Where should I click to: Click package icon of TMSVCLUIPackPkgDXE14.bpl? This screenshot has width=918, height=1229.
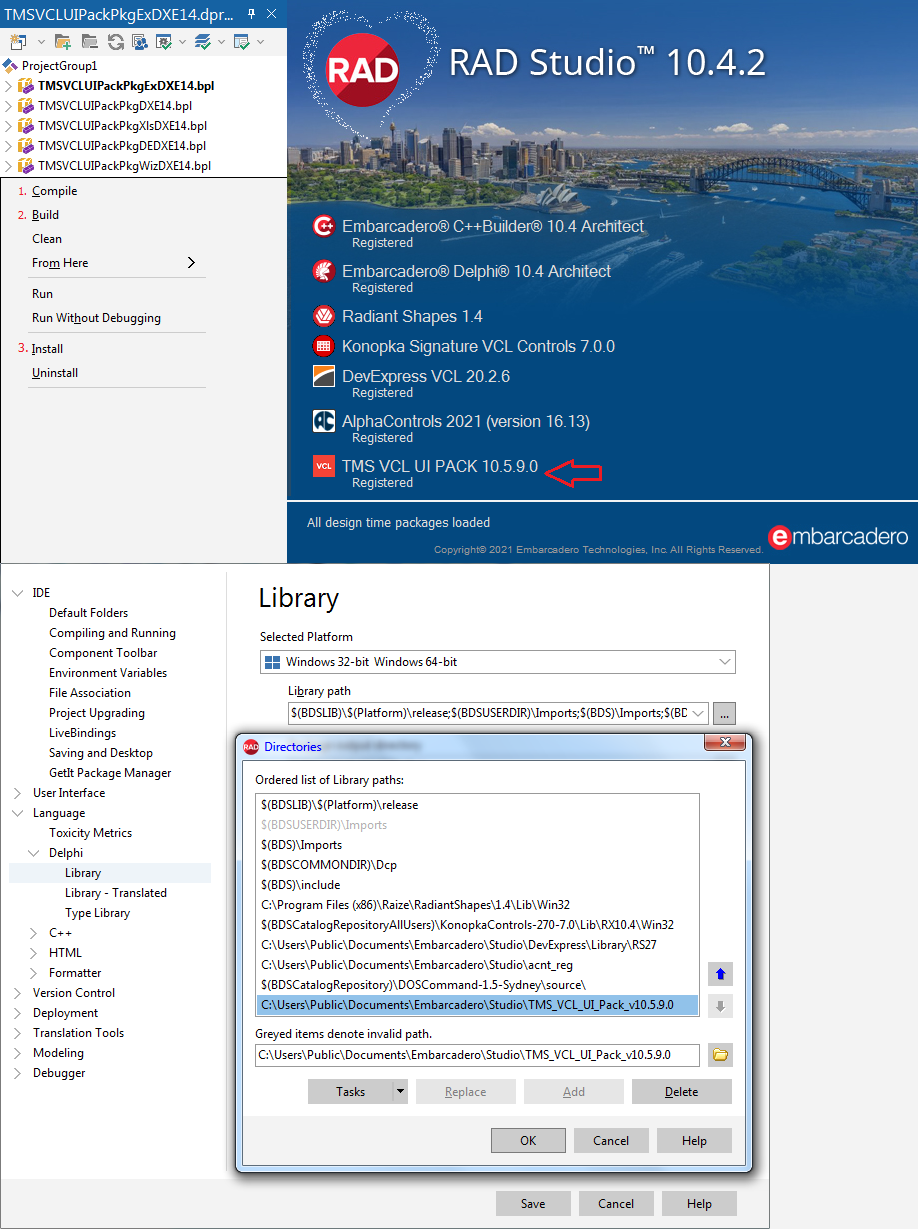tap(26, 105)
